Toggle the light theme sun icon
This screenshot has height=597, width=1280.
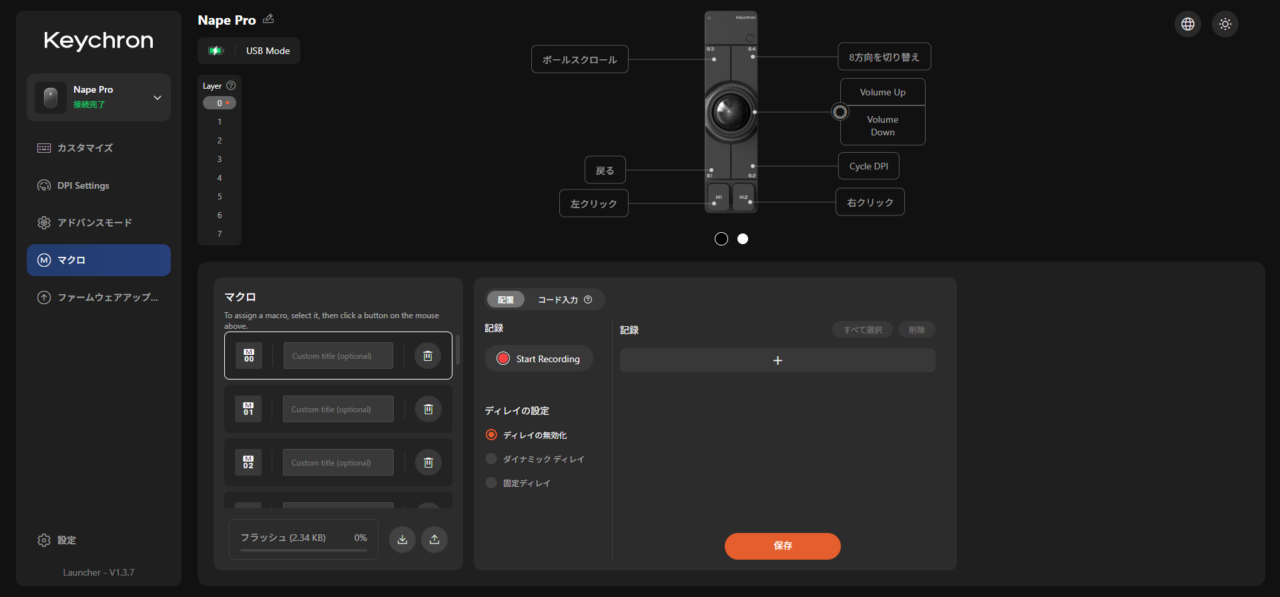1225,24
